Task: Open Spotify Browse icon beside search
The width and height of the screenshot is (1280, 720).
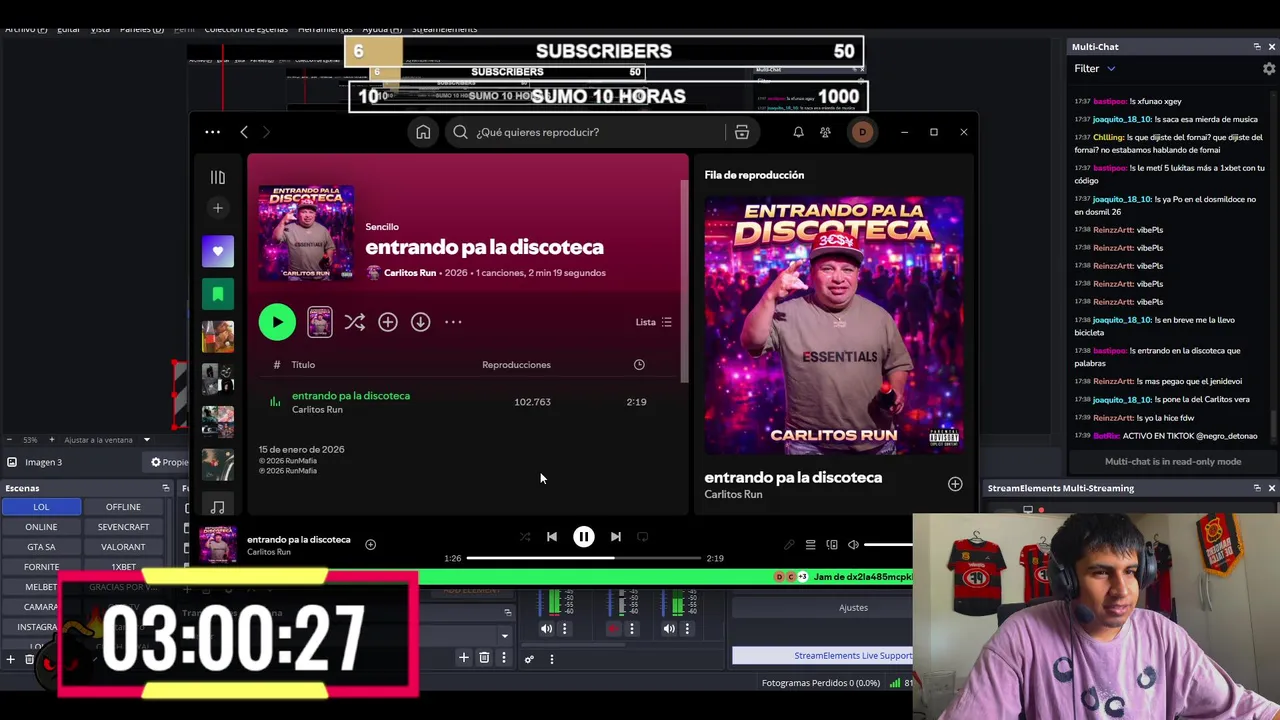Action: pyautogui.click(x=742, y=132)
